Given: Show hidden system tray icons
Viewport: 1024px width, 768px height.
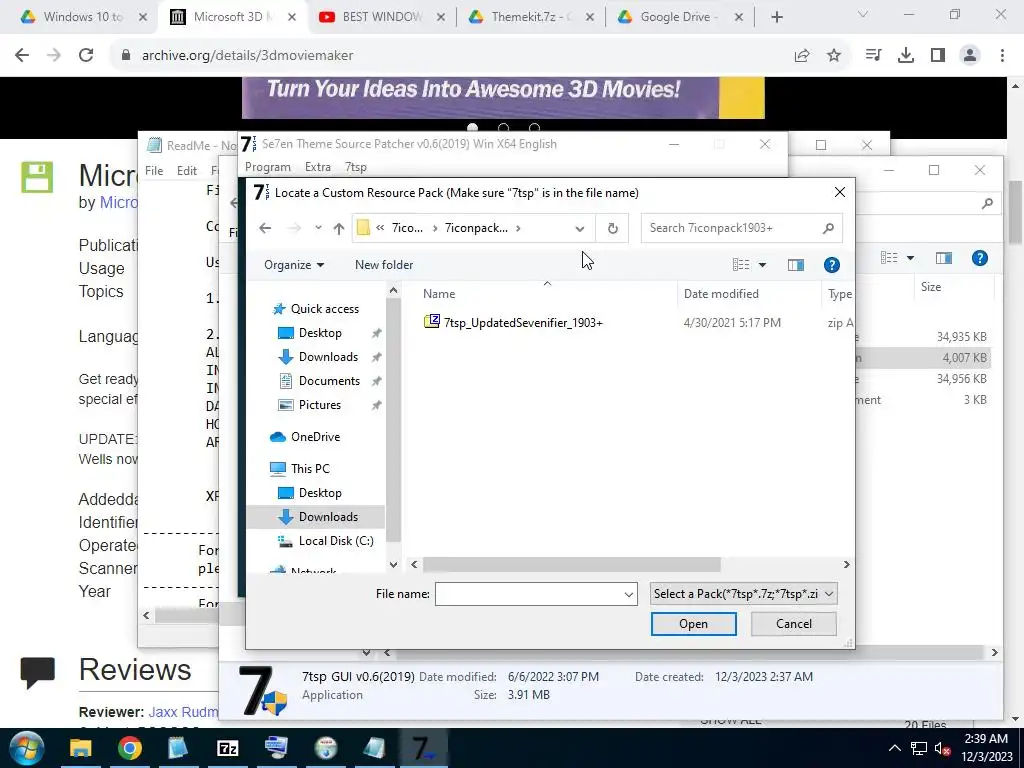Looking at the screenshot, I should 895,748.
